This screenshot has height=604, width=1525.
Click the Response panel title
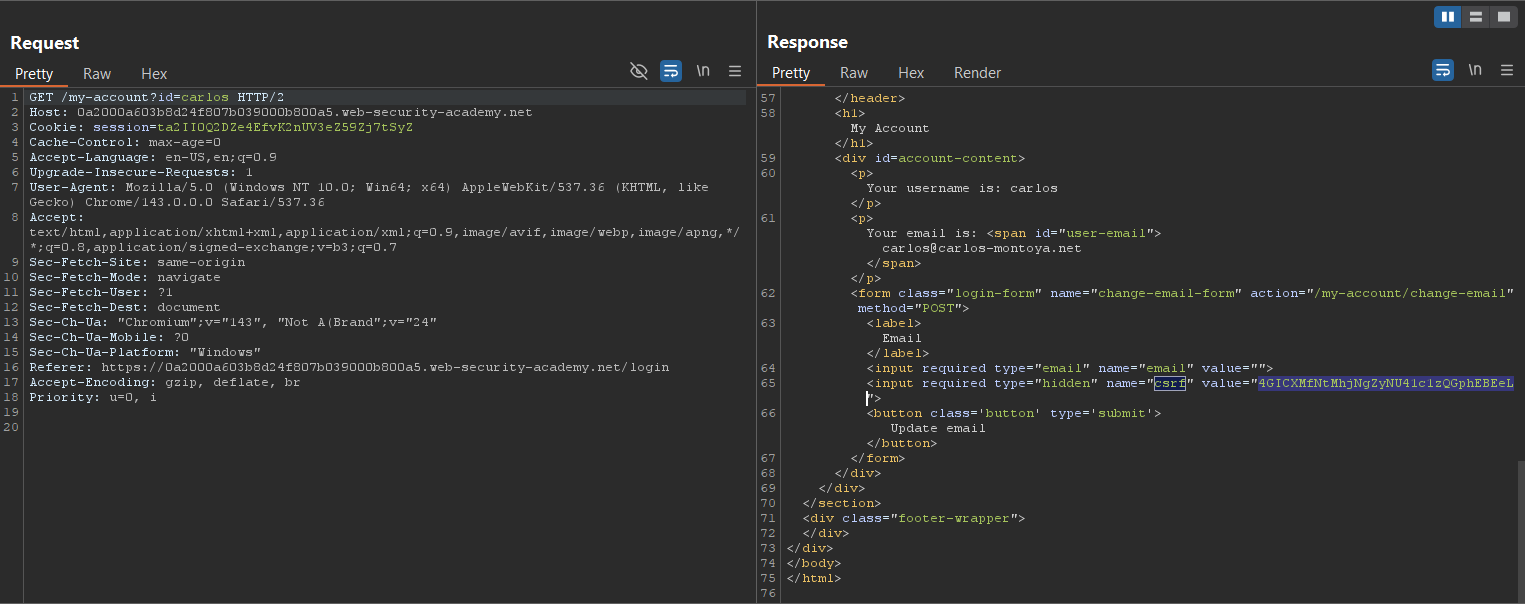[x=807, y=42]
